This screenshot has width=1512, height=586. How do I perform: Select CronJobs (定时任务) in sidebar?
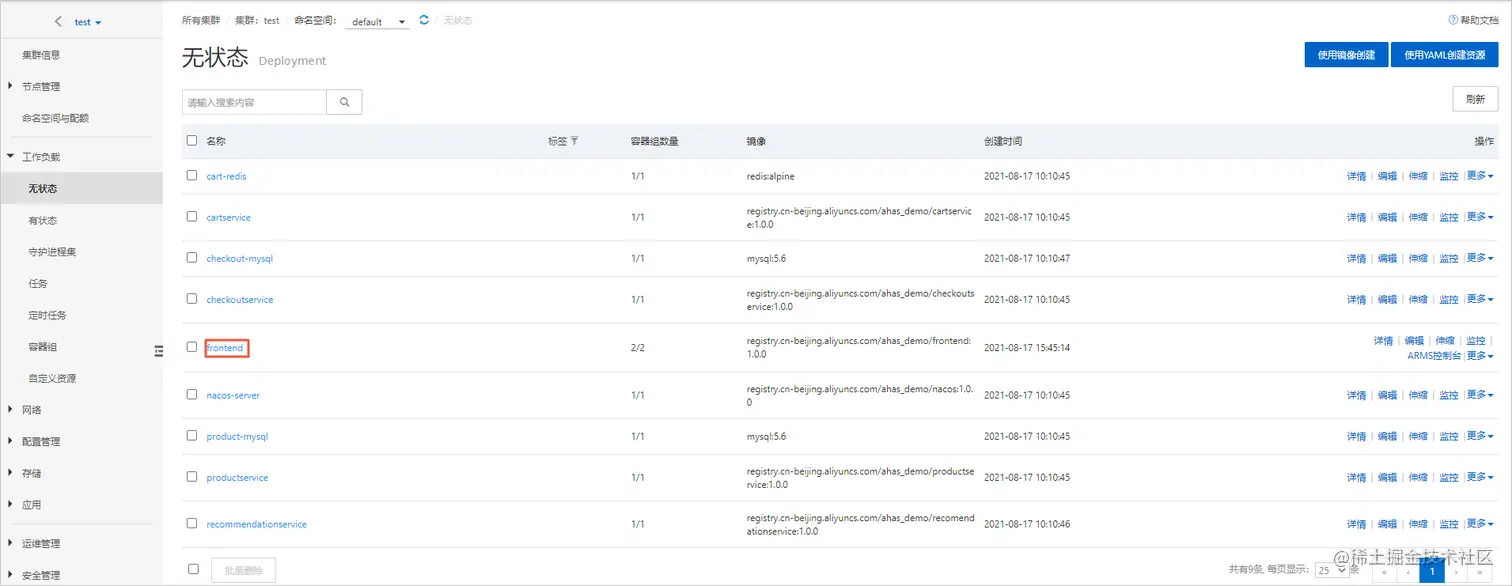pyautogui.click(x=48, y=315)
